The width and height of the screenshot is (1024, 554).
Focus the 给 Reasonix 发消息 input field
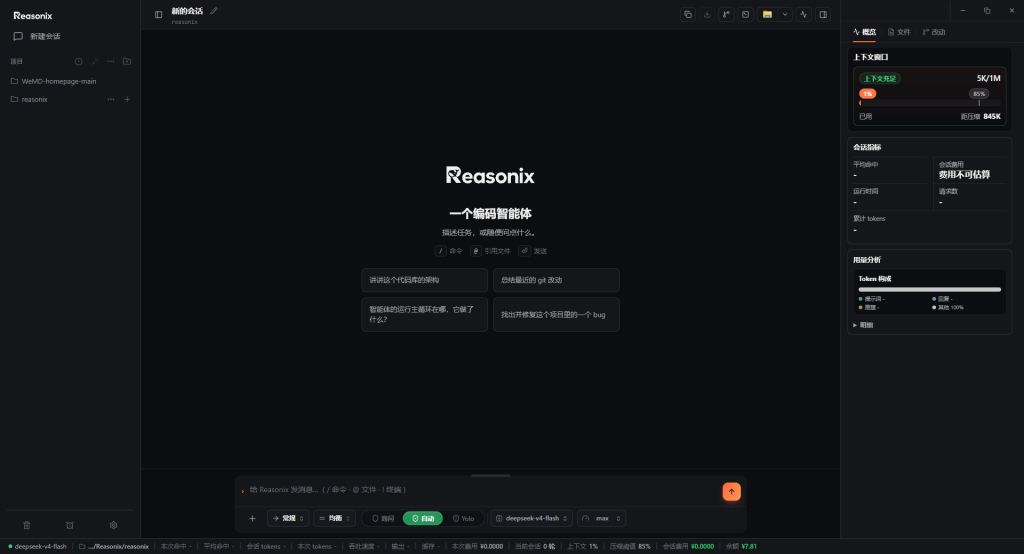[480, 490]
